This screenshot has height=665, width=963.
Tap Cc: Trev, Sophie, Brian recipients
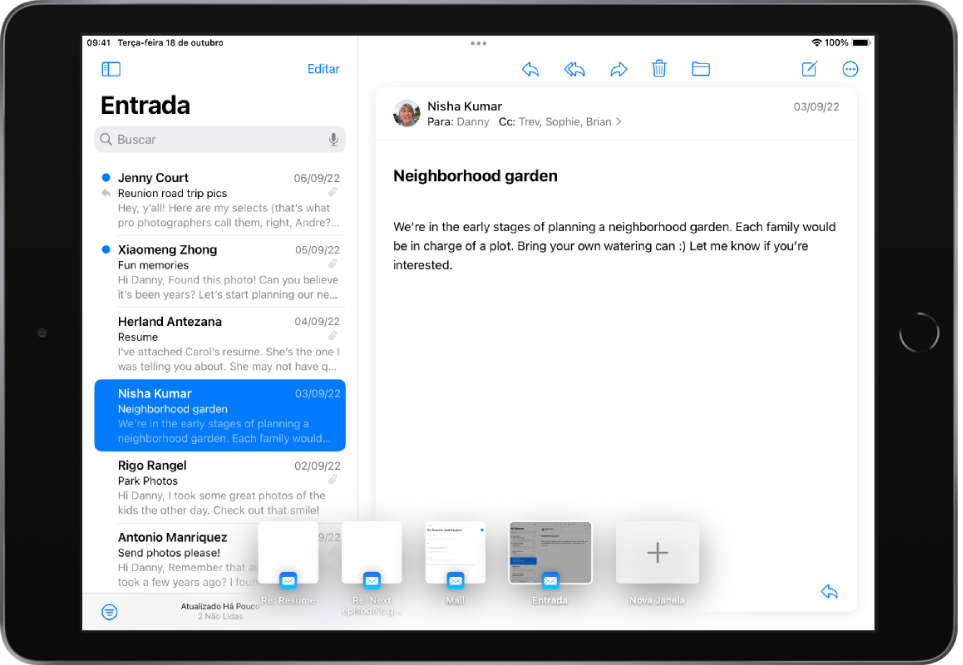click(x=555, y=122)
